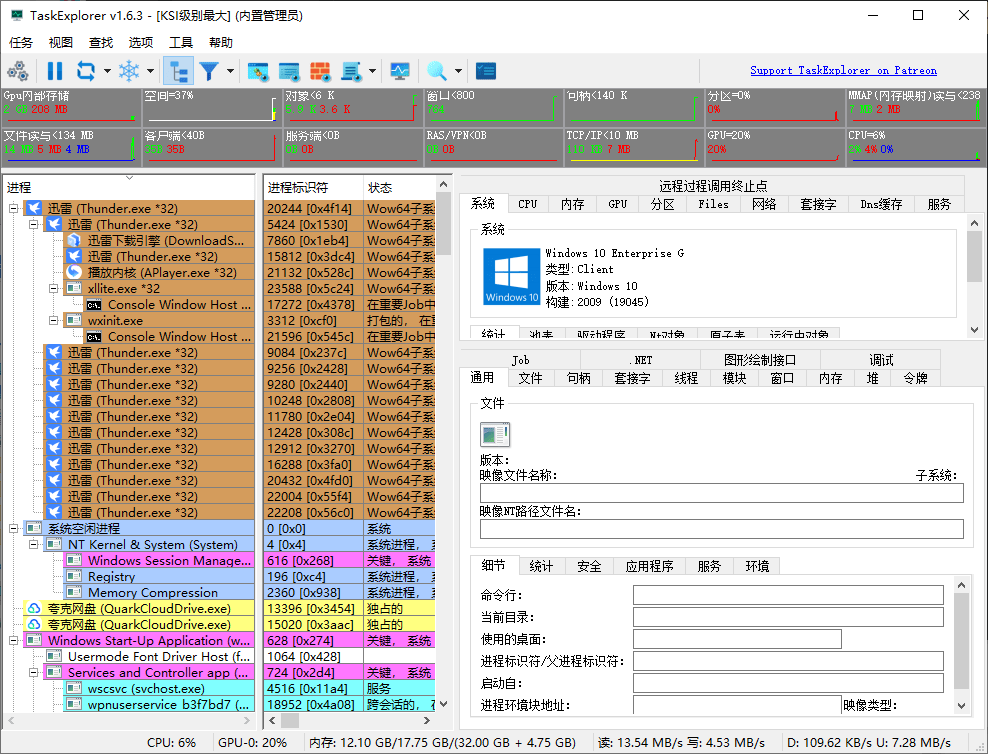This screenshot has height=754, width=988.
Task: Click the find-window targeting icon
Action: 256,71
